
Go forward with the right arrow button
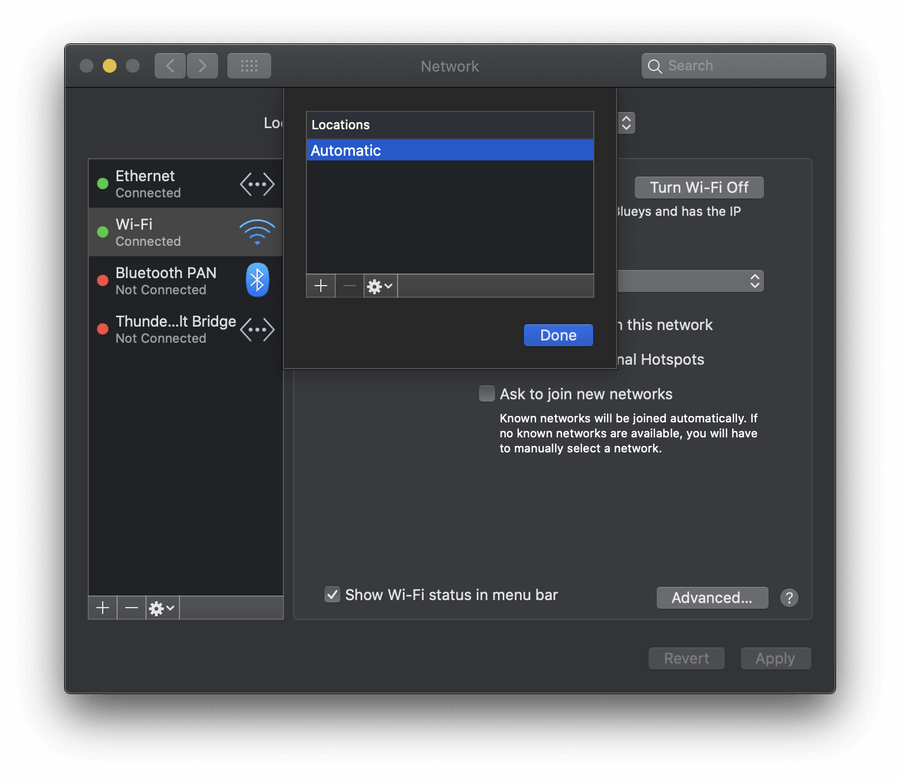(203, 66)
